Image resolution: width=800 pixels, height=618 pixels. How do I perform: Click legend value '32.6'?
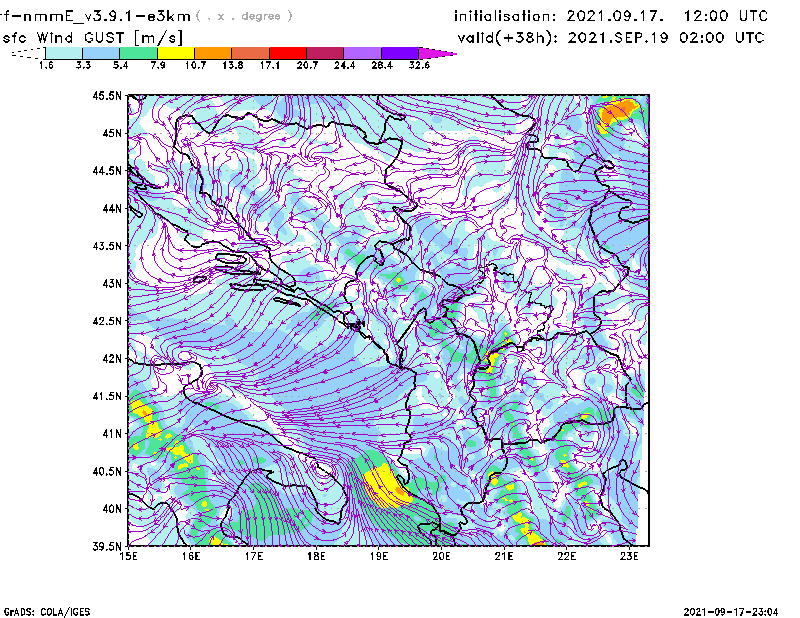(x=419, y=65)
